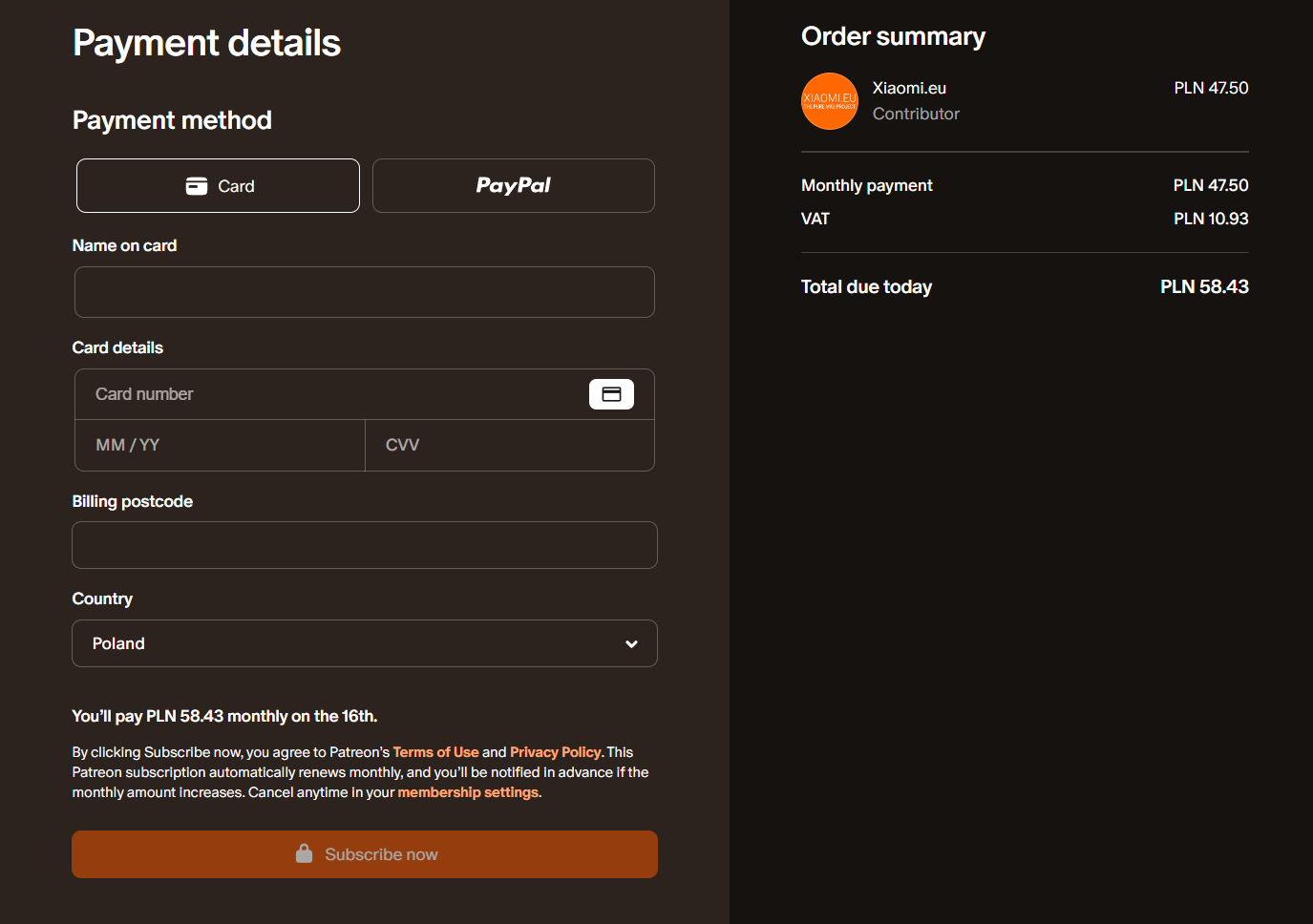
Task: Click the Country field label
Action: (x=102, y=598)
